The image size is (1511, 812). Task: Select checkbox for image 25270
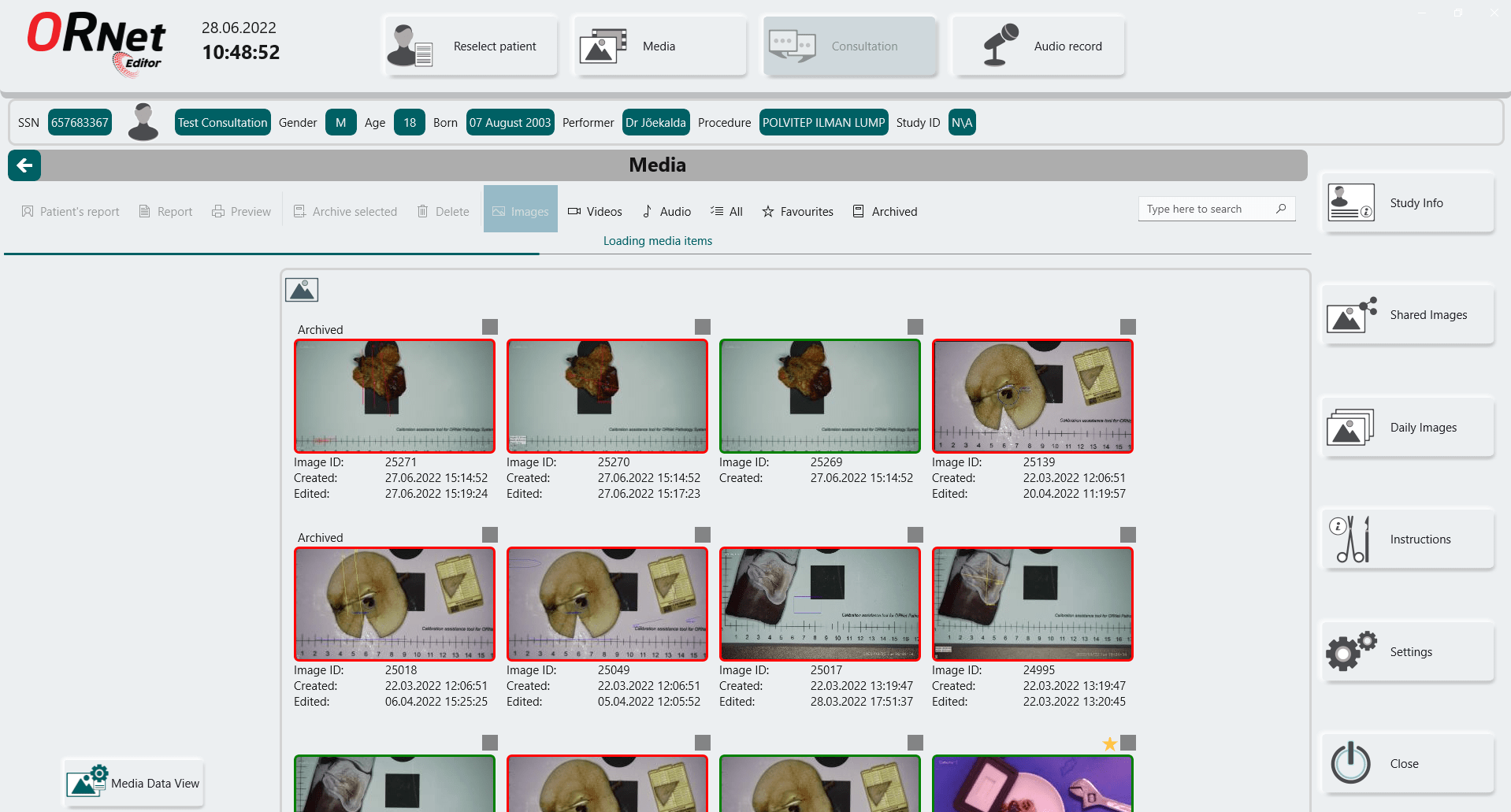coord(703,326)
